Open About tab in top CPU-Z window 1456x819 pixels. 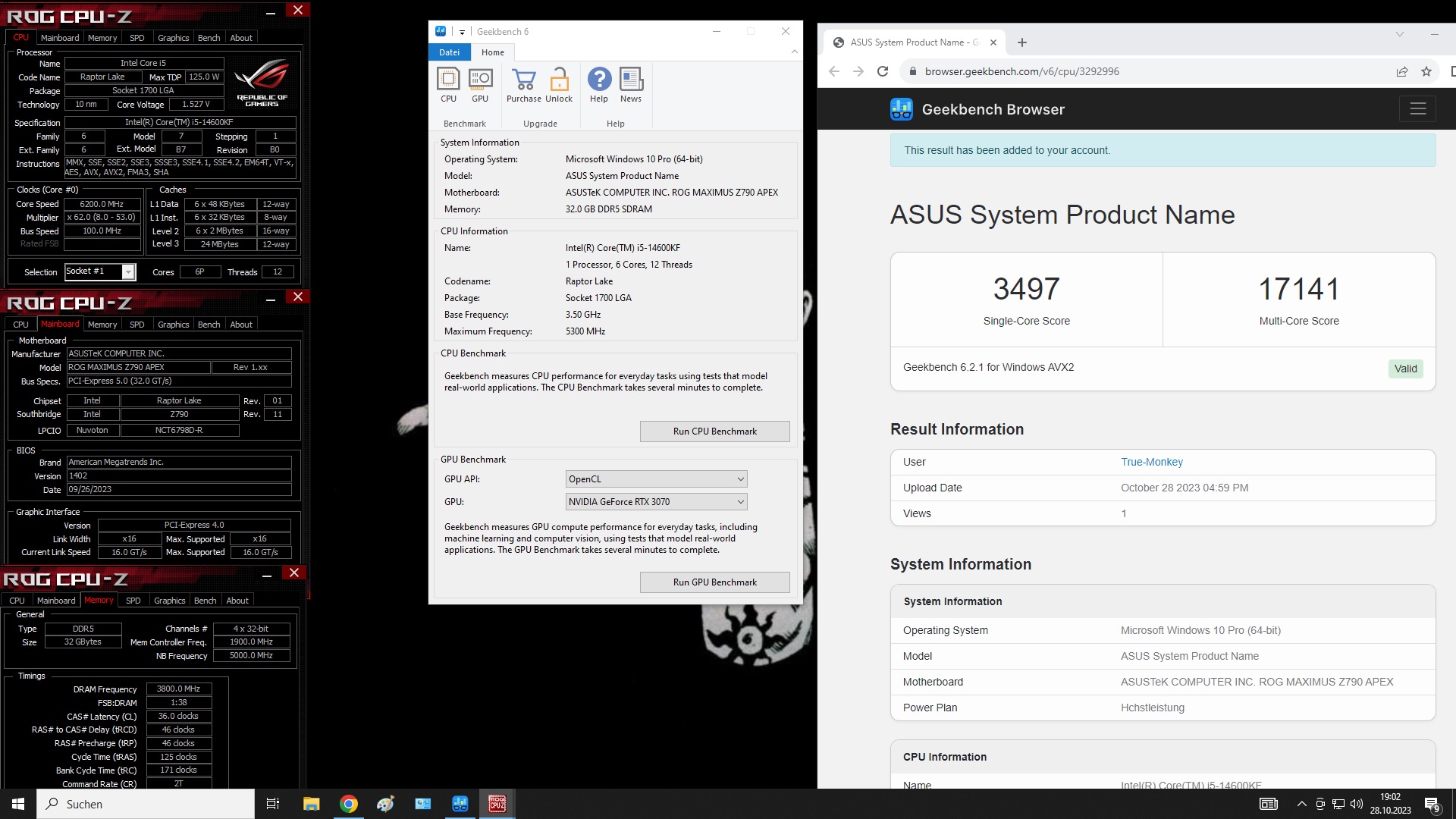[241, 38]
